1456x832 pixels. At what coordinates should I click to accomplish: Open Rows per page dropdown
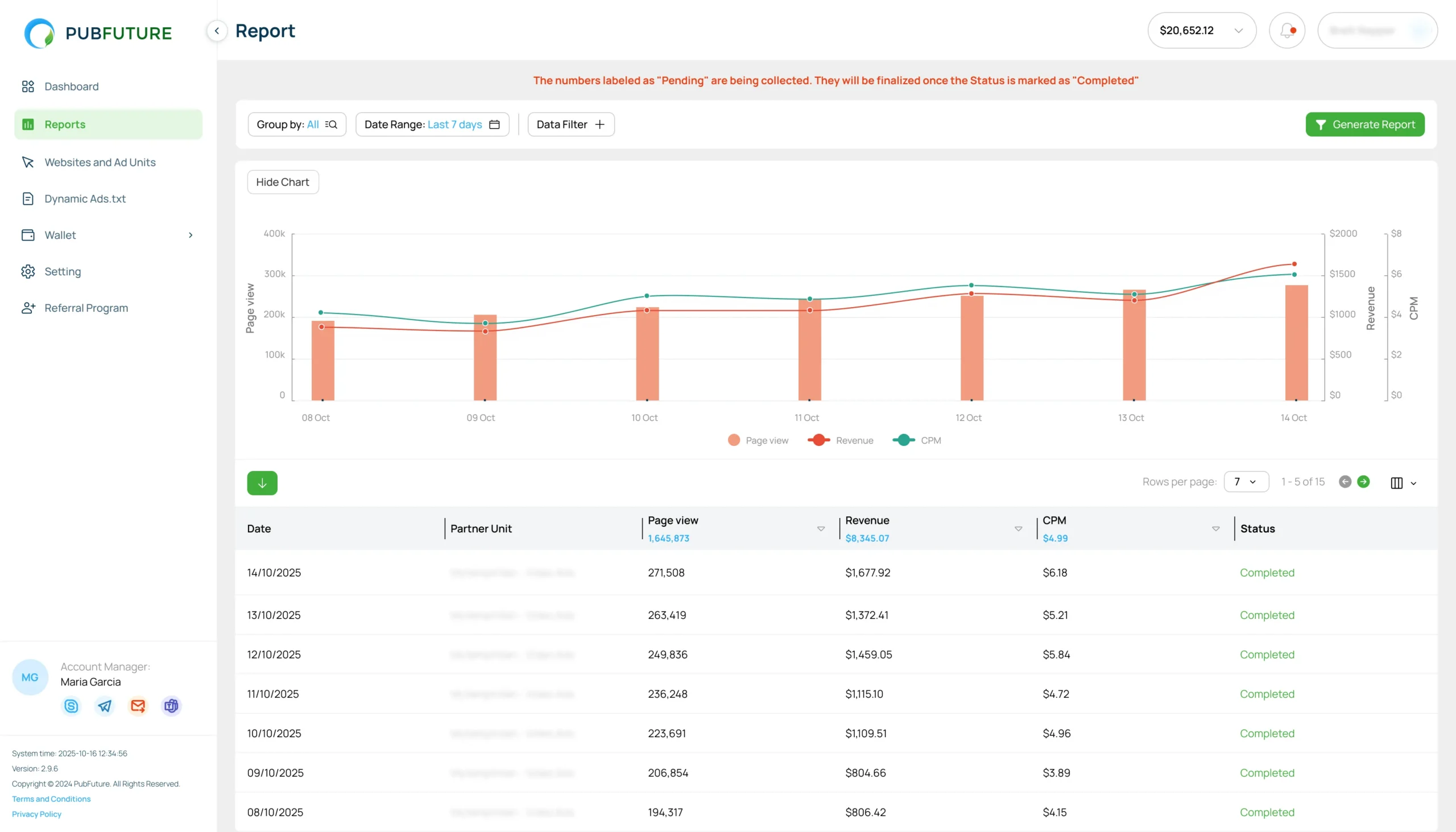pyautogui.click(x=1246, y=482)
